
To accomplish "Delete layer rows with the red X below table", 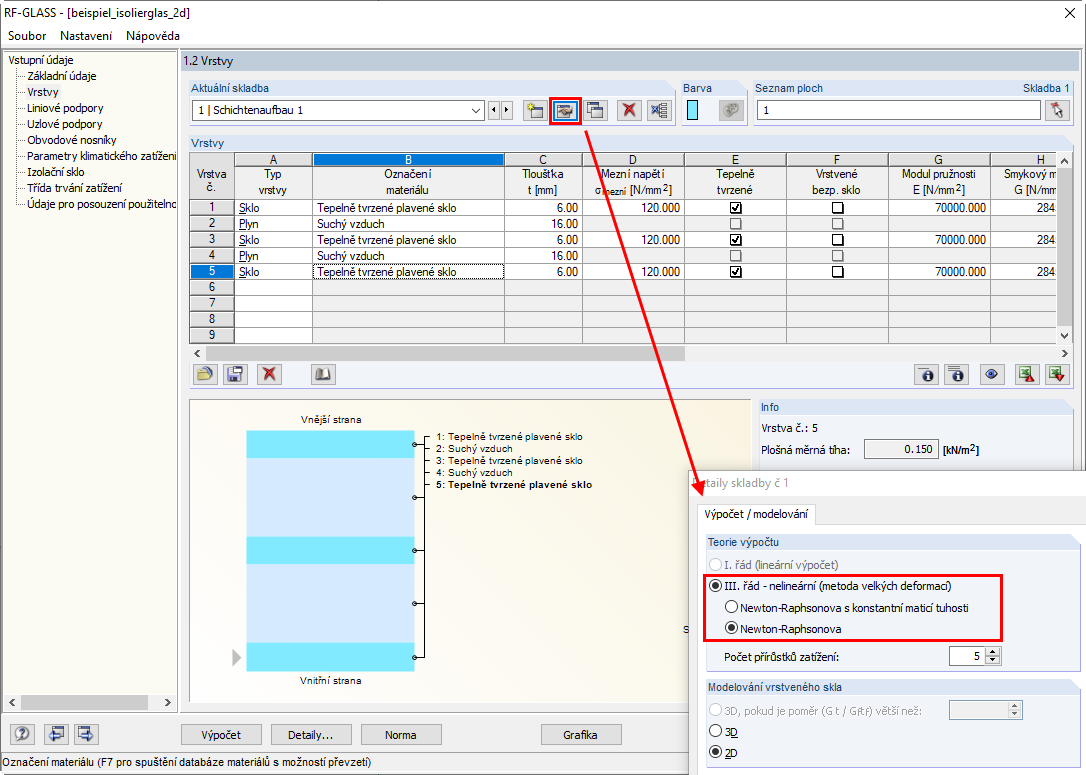I will click(269, 374).
